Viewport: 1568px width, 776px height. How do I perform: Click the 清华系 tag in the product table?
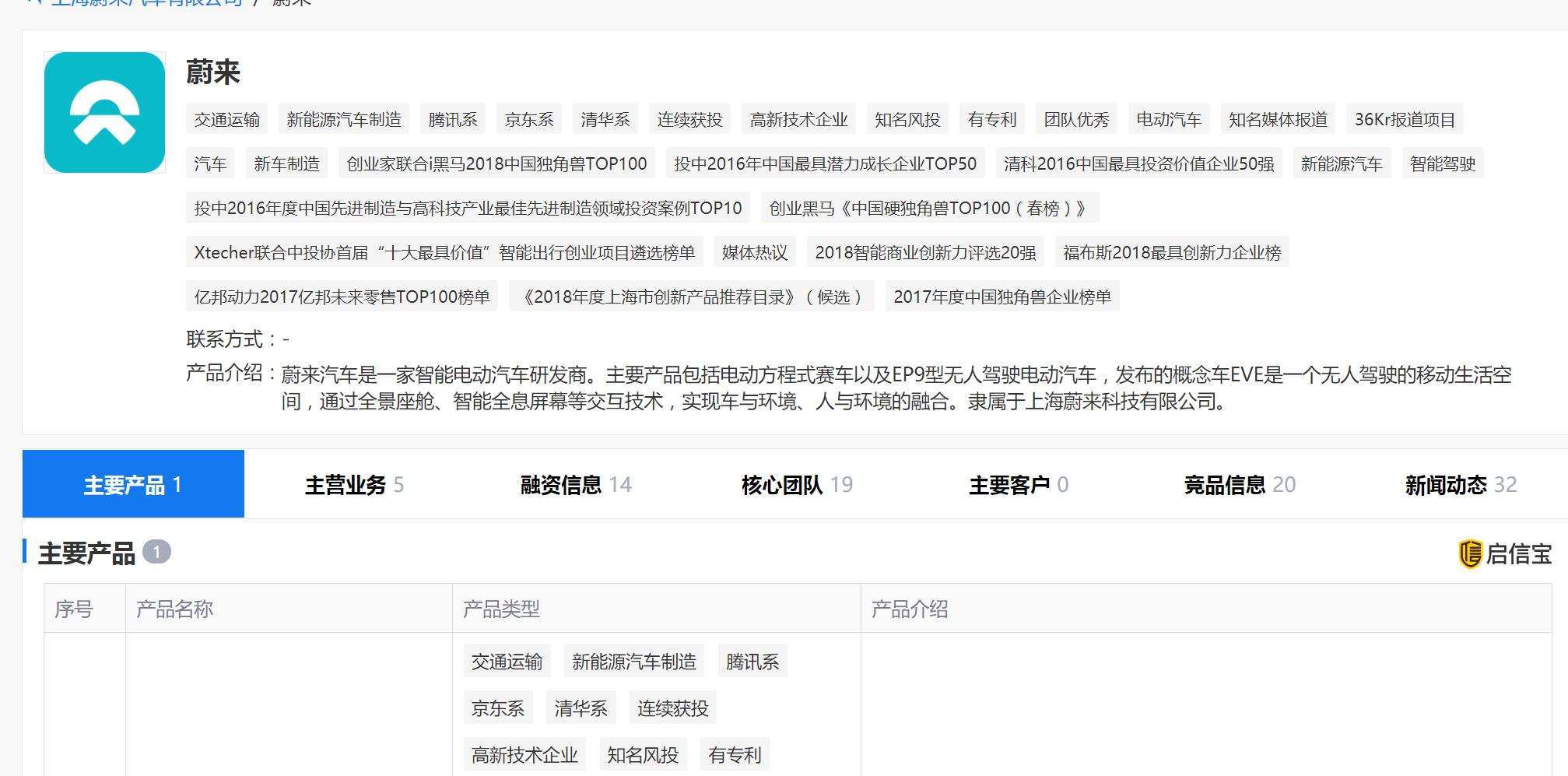point(581,708)
